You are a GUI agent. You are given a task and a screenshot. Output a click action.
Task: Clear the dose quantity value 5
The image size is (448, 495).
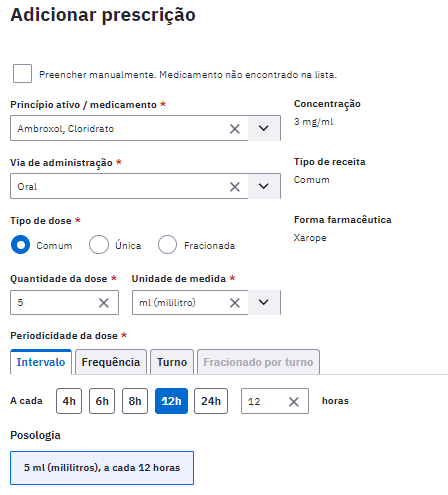[x=104, y=303]
